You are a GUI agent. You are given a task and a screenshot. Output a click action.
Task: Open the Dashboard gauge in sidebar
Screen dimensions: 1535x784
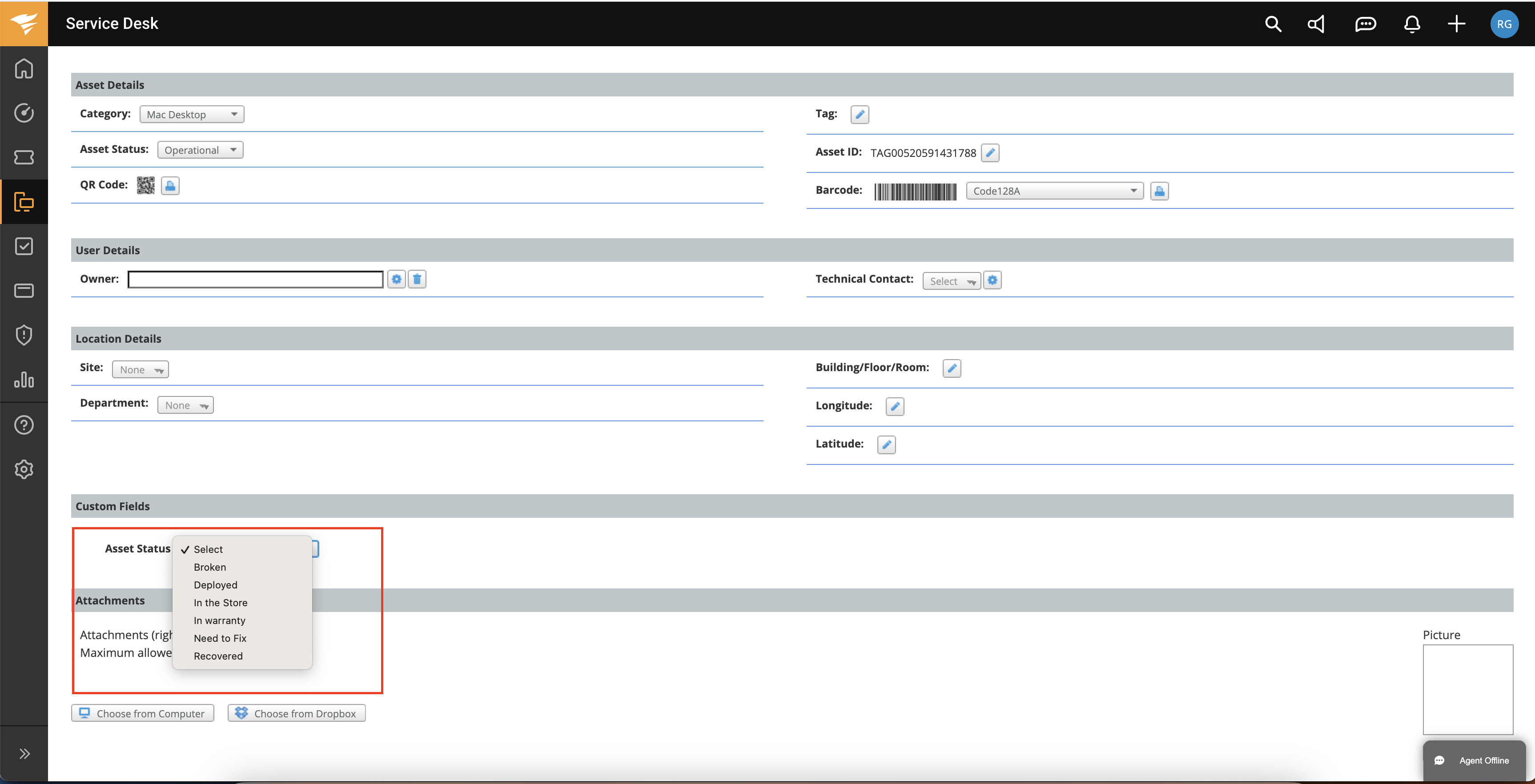pyautogui.click(x=24, y=112)
